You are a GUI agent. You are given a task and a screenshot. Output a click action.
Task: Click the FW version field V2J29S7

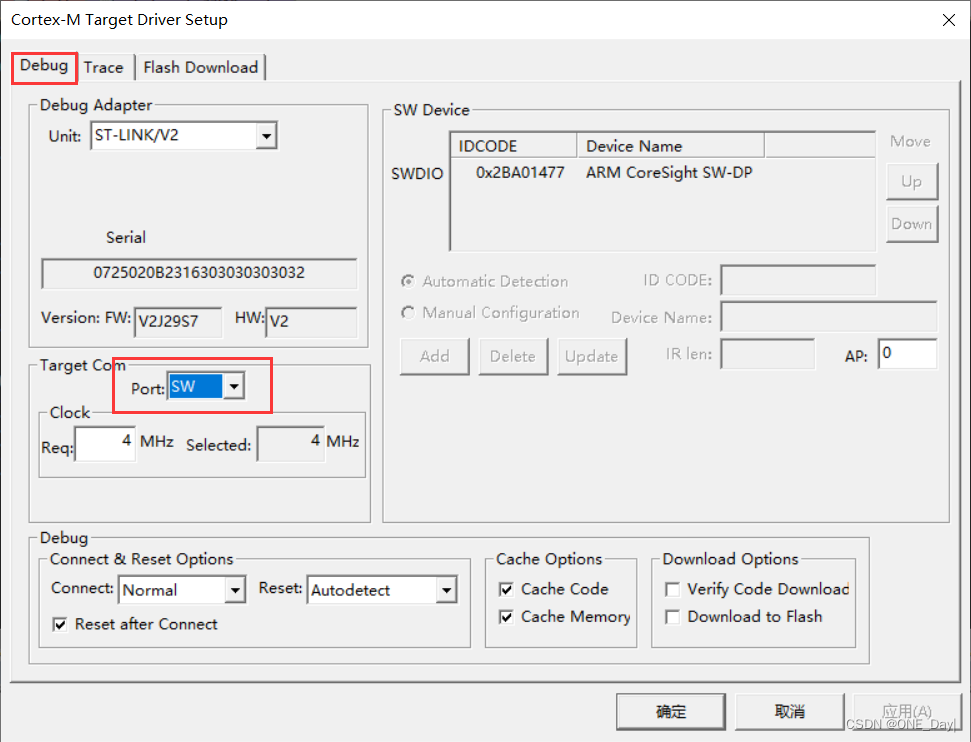point(178,321)
